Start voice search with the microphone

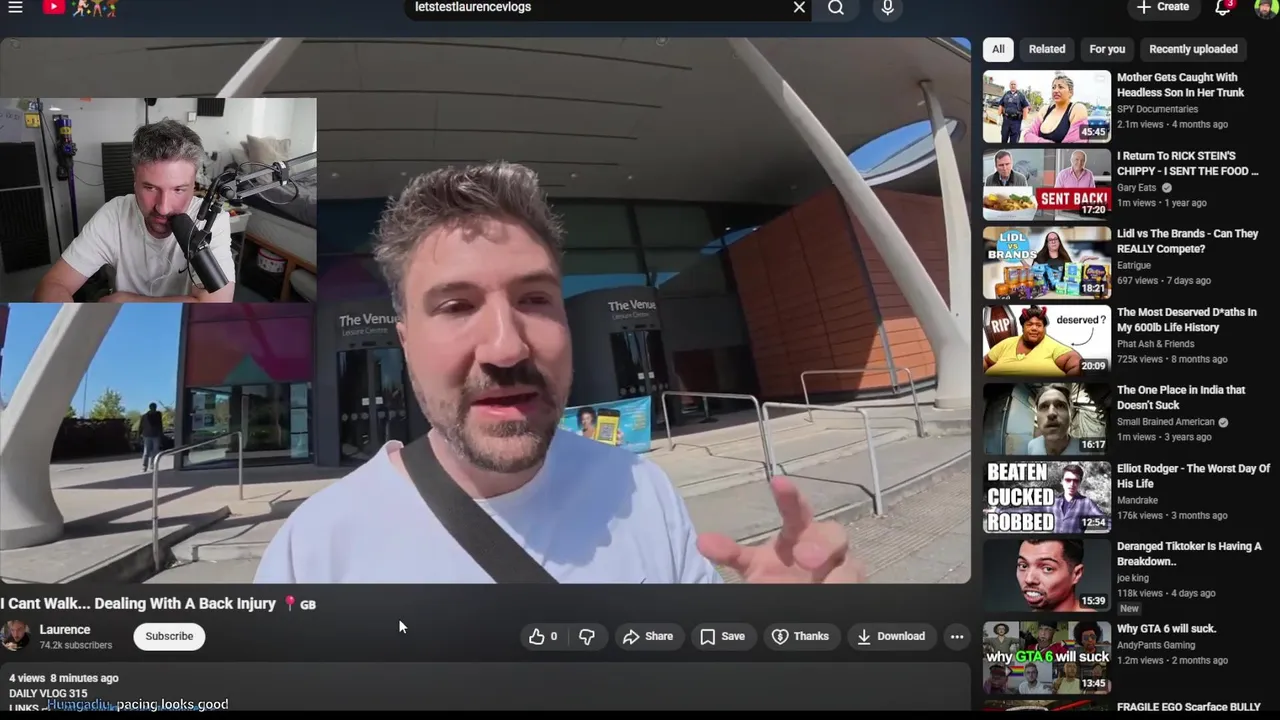887,7
